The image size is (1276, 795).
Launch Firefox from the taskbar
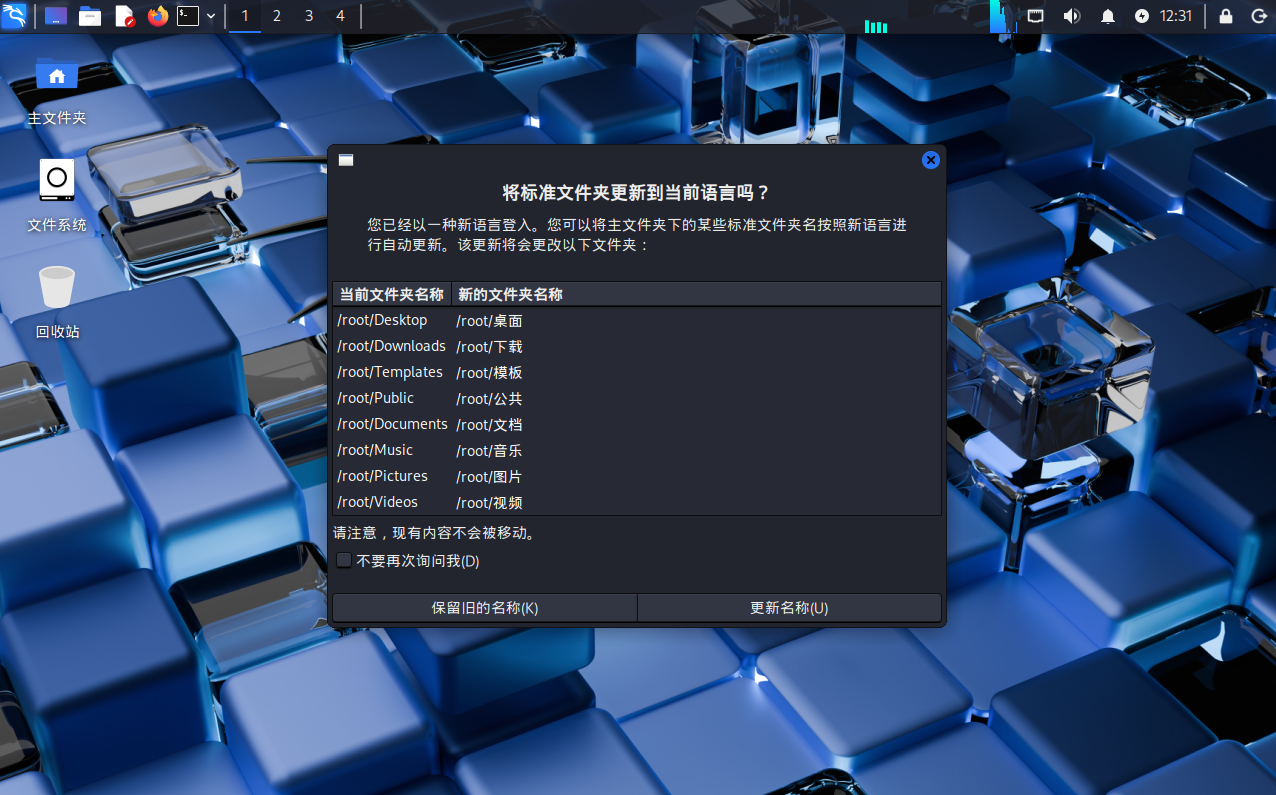(159, 15)
